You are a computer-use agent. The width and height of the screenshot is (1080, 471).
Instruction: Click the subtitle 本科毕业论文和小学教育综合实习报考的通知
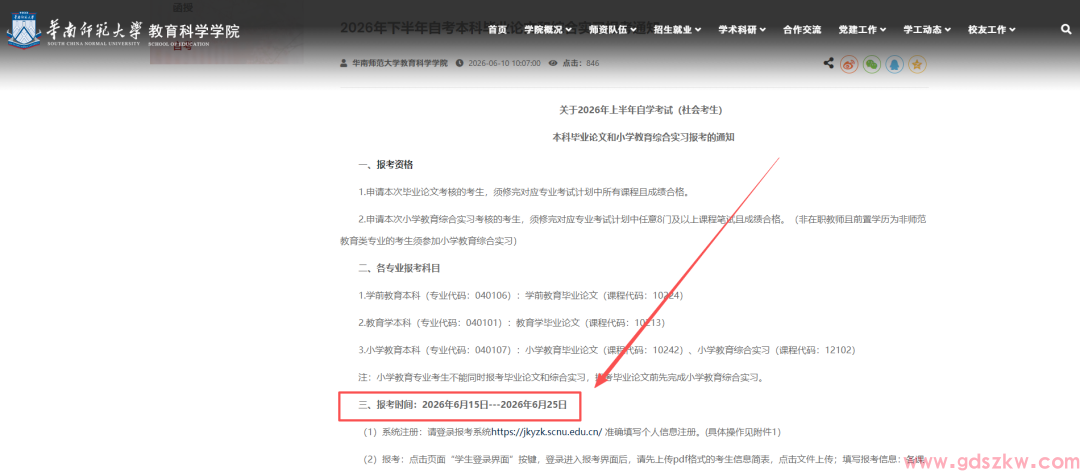pos(644,138)
